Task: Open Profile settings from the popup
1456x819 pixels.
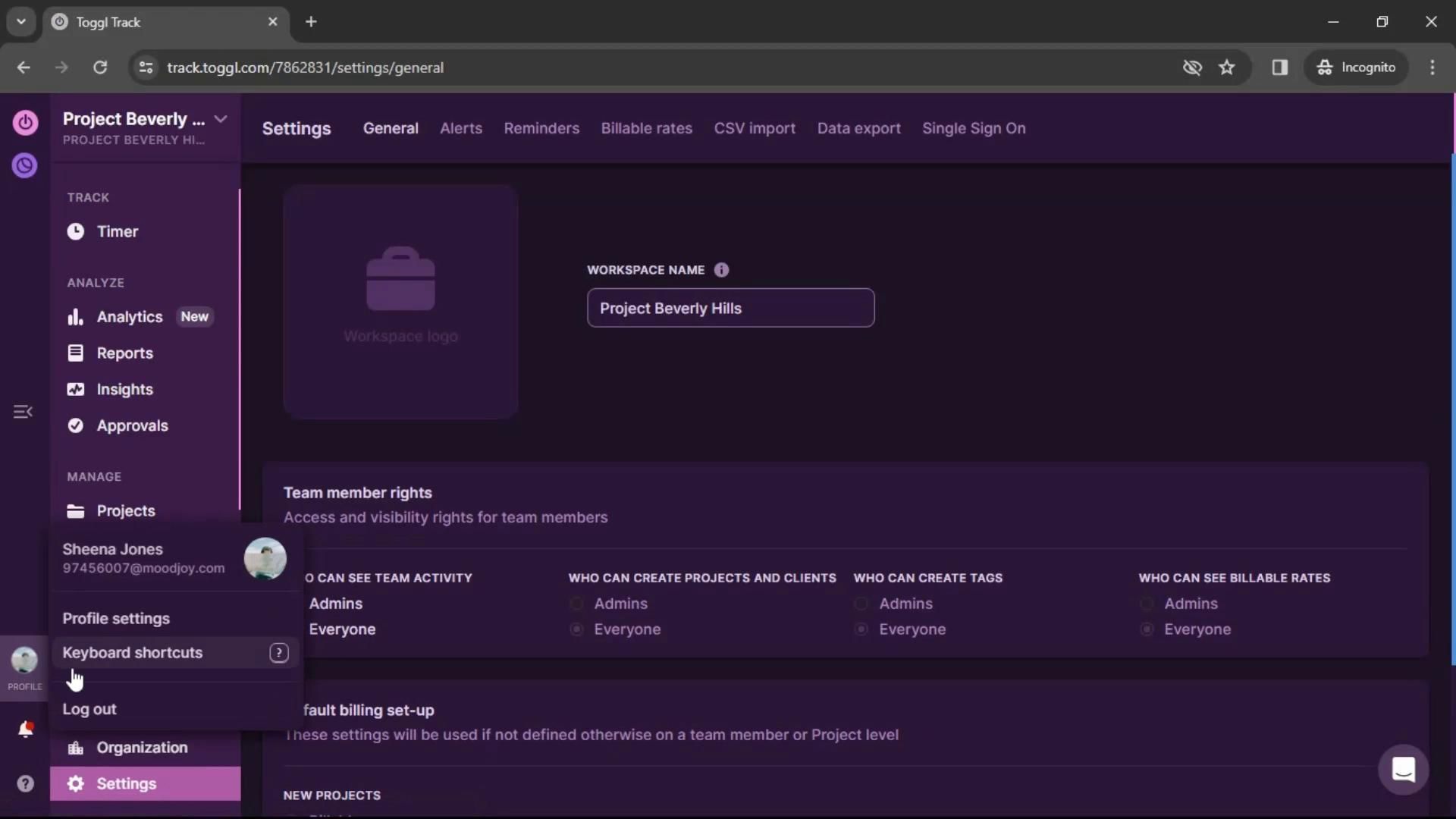Action: click(116, 619)
